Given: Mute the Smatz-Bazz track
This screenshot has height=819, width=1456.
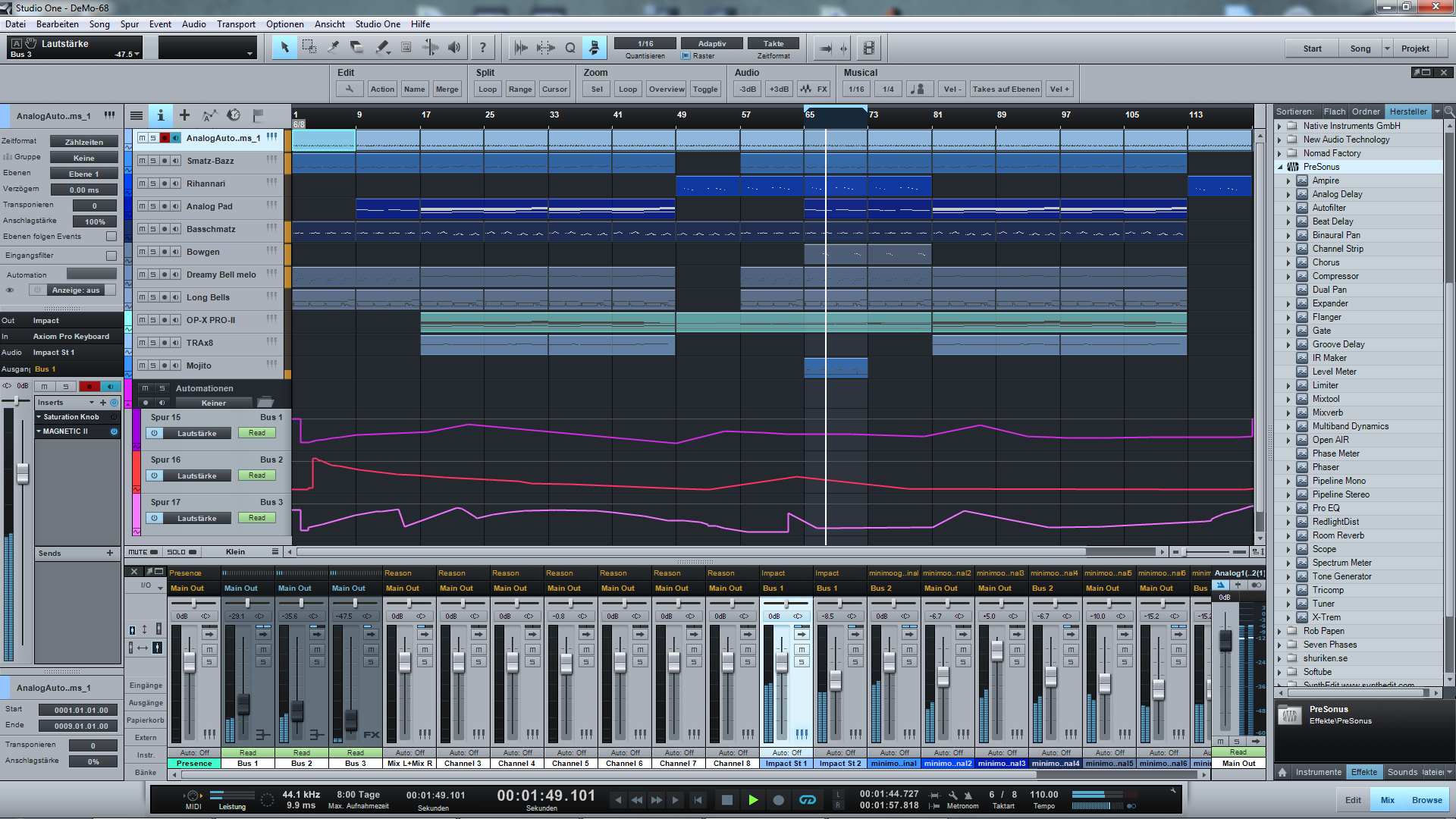Looking at the screenshot, I should click(x=142, y=161).
